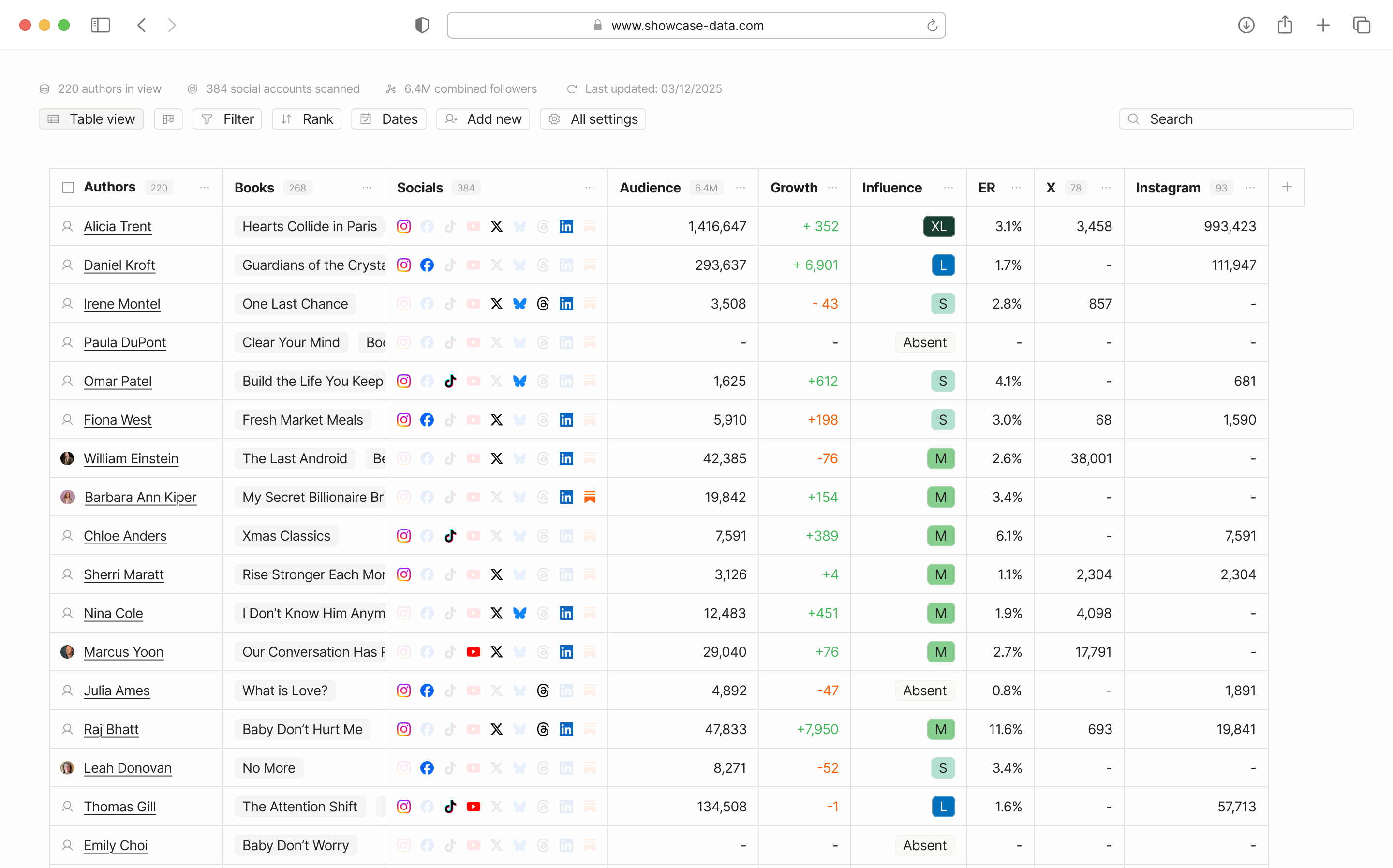The width and height of the screenshot is (1393, 868).
Task: Open the Rank sorting menu
Action: click(307, 119)
